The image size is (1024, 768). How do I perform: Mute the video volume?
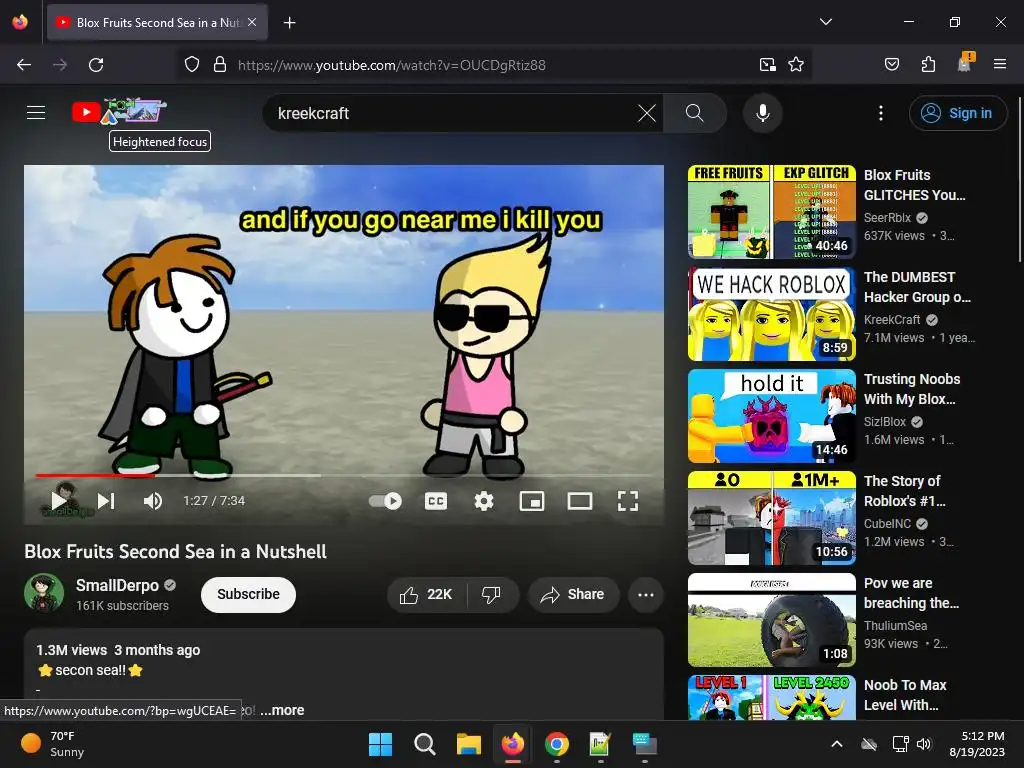pyautogui.click(x=153, y=501)
